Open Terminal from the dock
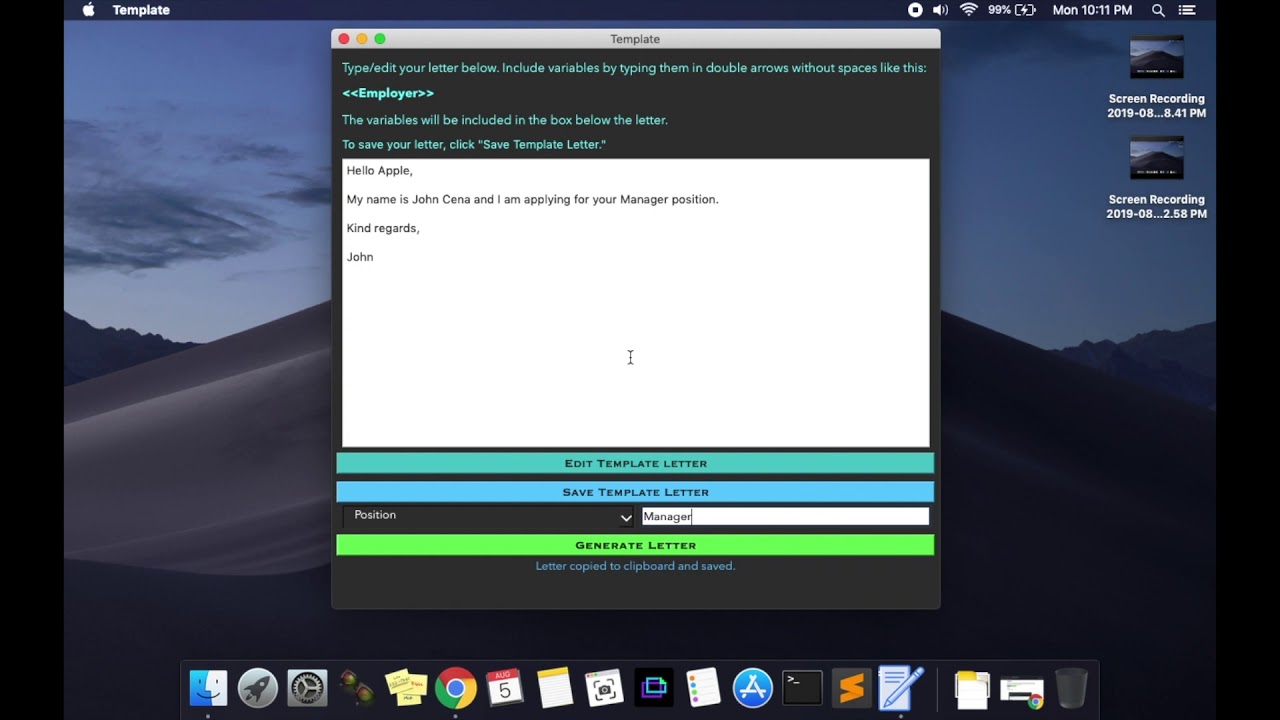Image resolution: width=1280 pixels, height=720 pixels. [802, 688]
